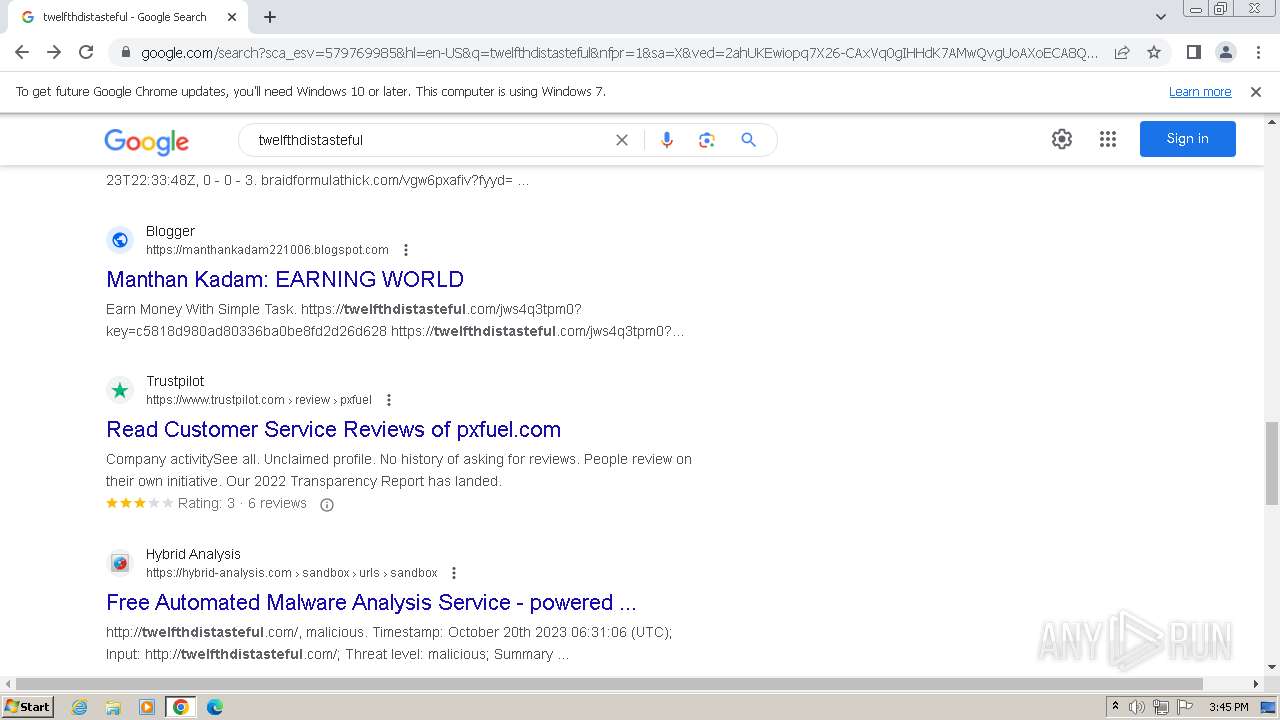Open Chrome's three-dot menu
This screenshot has height=720, width=1280.
(1258, 52)
